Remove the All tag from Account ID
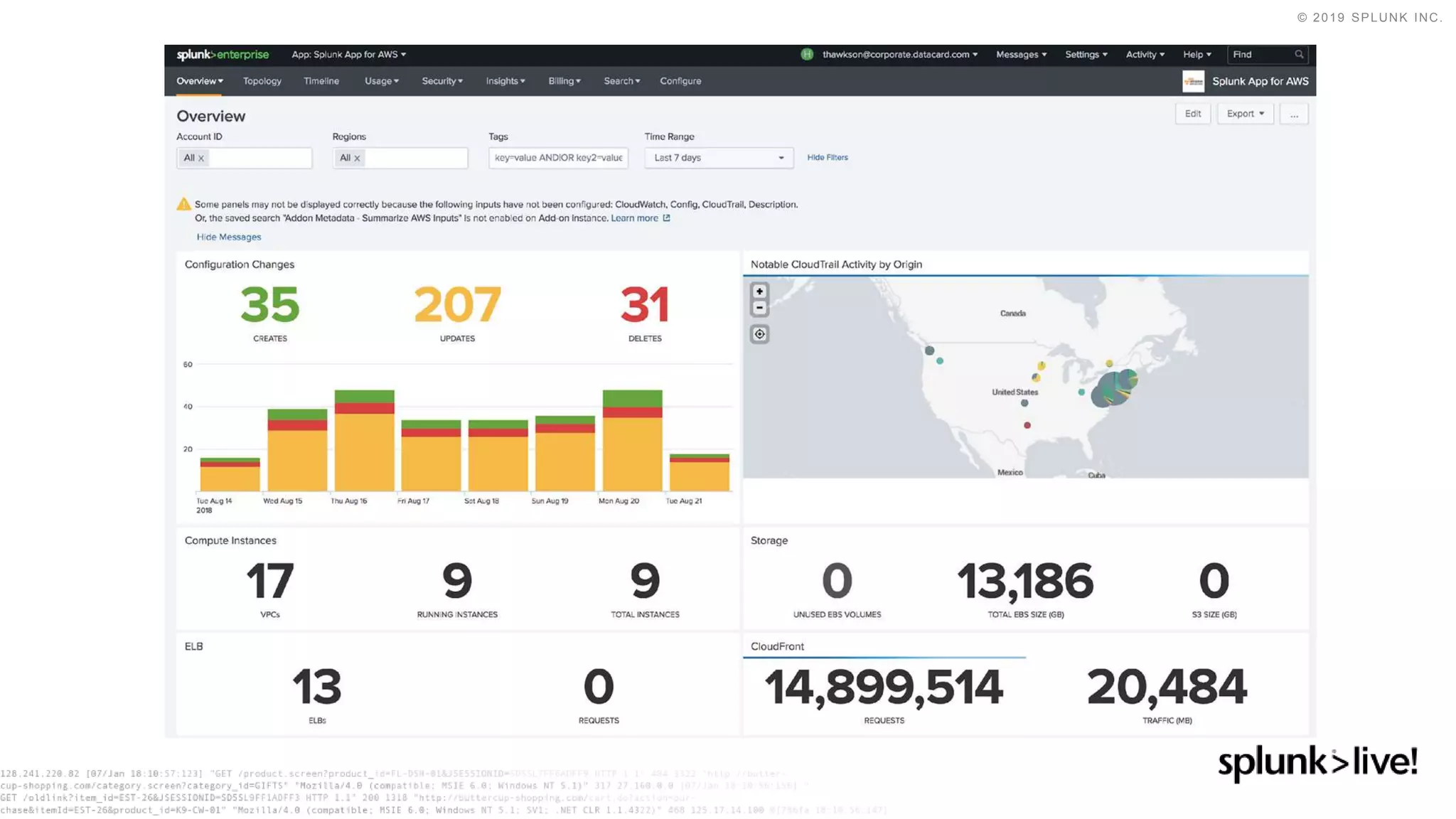The width and height of the screenshot is (1456, 819). pyautogui.click(x=201, y=159)
